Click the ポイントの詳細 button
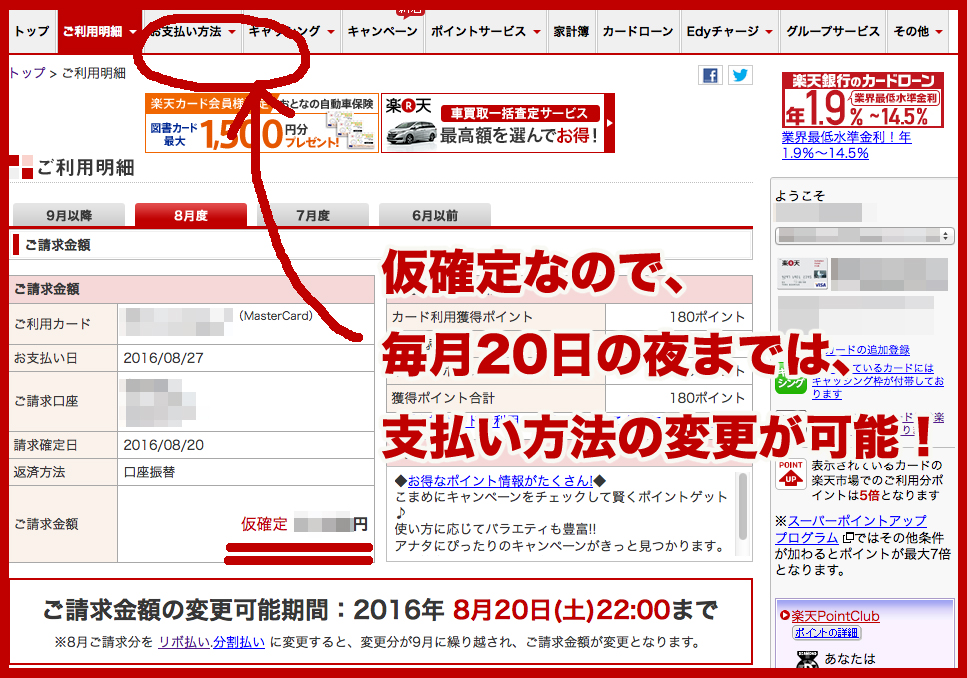This screenshot has width=967, height=678. point(826,632)
